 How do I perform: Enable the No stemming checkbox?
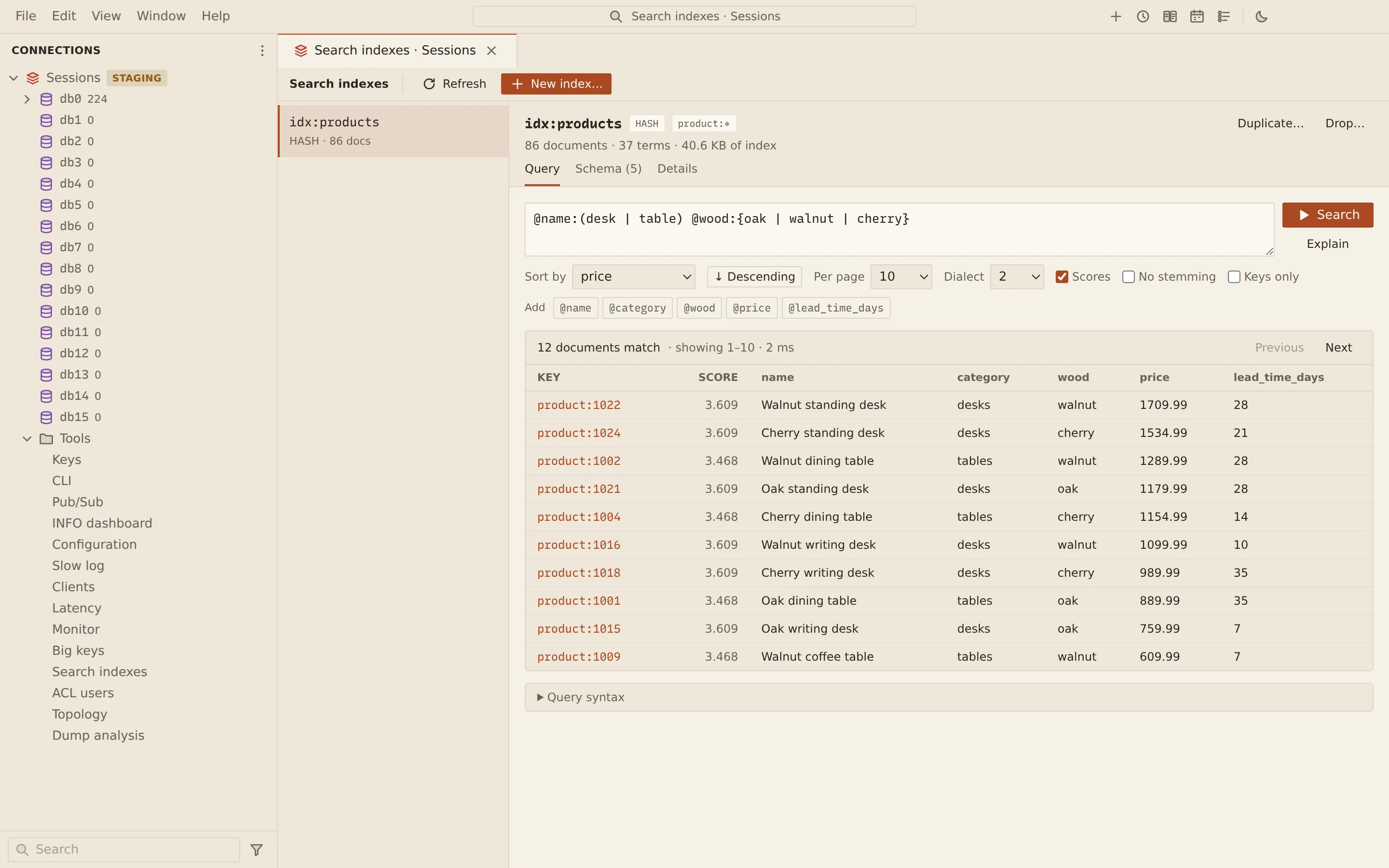pos(1129,277)
